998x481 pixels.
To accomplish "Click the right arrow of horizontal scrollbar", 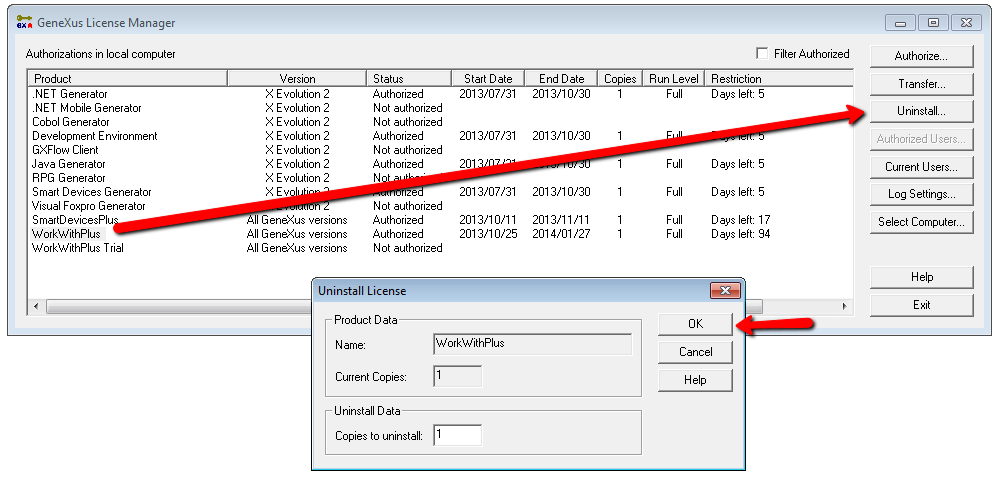I will point(845,306).
